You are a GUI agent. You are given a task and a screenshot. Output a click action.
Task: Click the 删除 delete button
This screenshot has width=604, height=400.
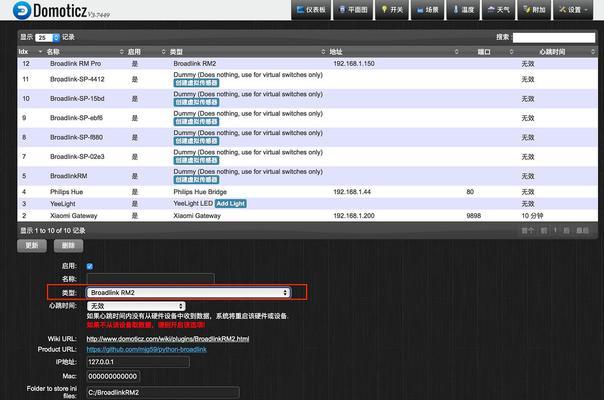coord(68,245)
